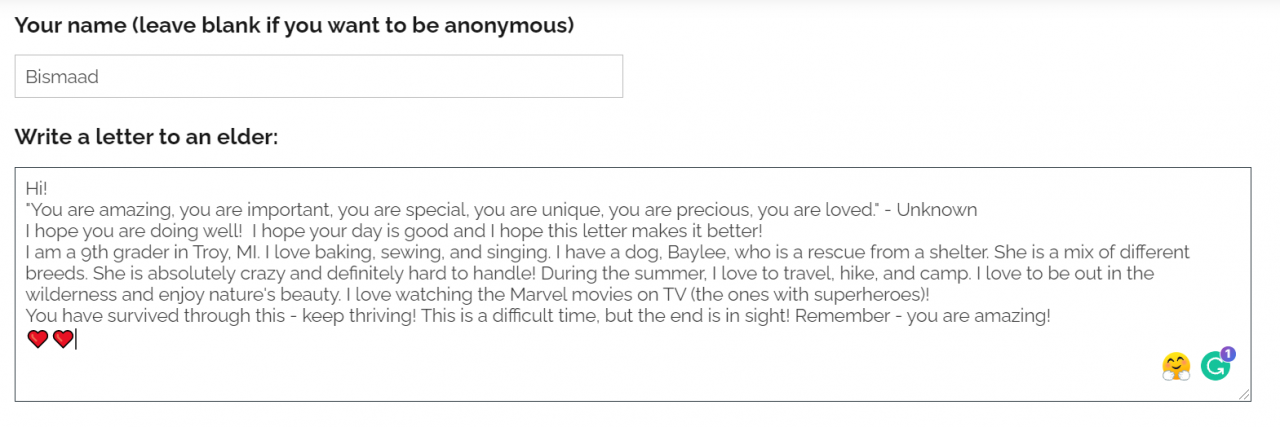This screenshot has width=1280, height=427.
Task: Click the "Write a letter to an elder" label
Action: coord(146,137)
